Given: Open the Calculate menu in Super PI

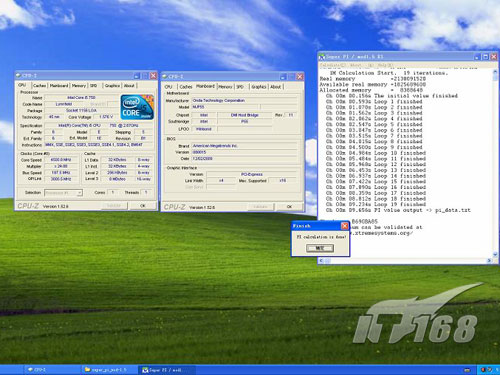Looking at the screenshot, I should tap(332, 65).
